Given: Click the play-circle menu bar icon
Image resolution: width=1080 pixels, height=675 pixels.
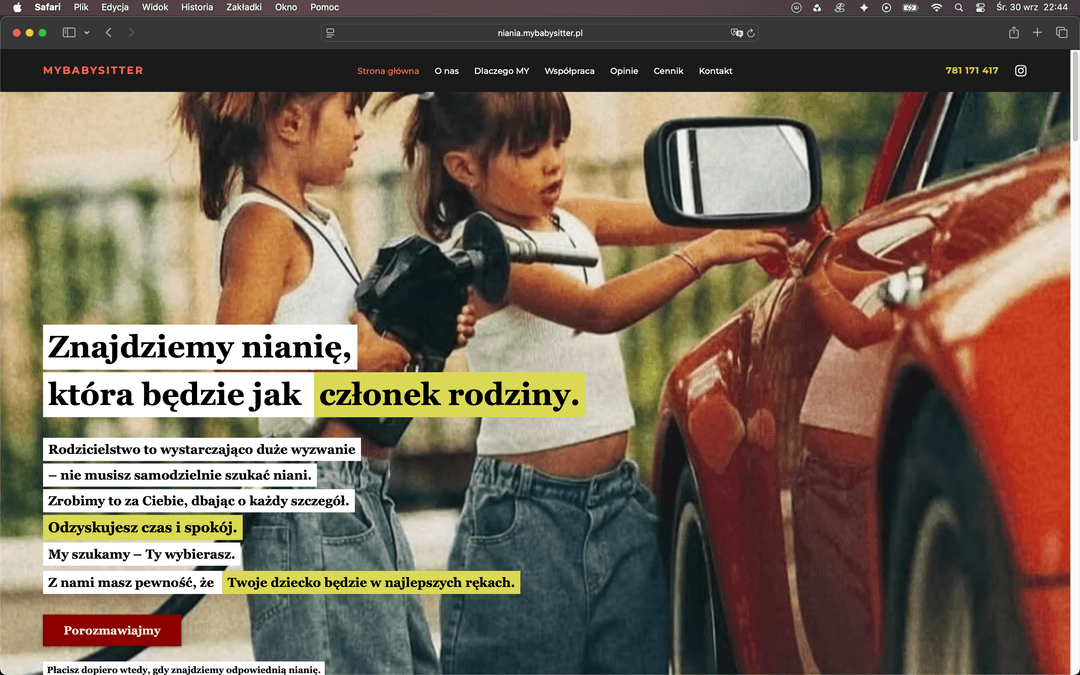Looking at the screenshot, I should [x=886, y=8].
